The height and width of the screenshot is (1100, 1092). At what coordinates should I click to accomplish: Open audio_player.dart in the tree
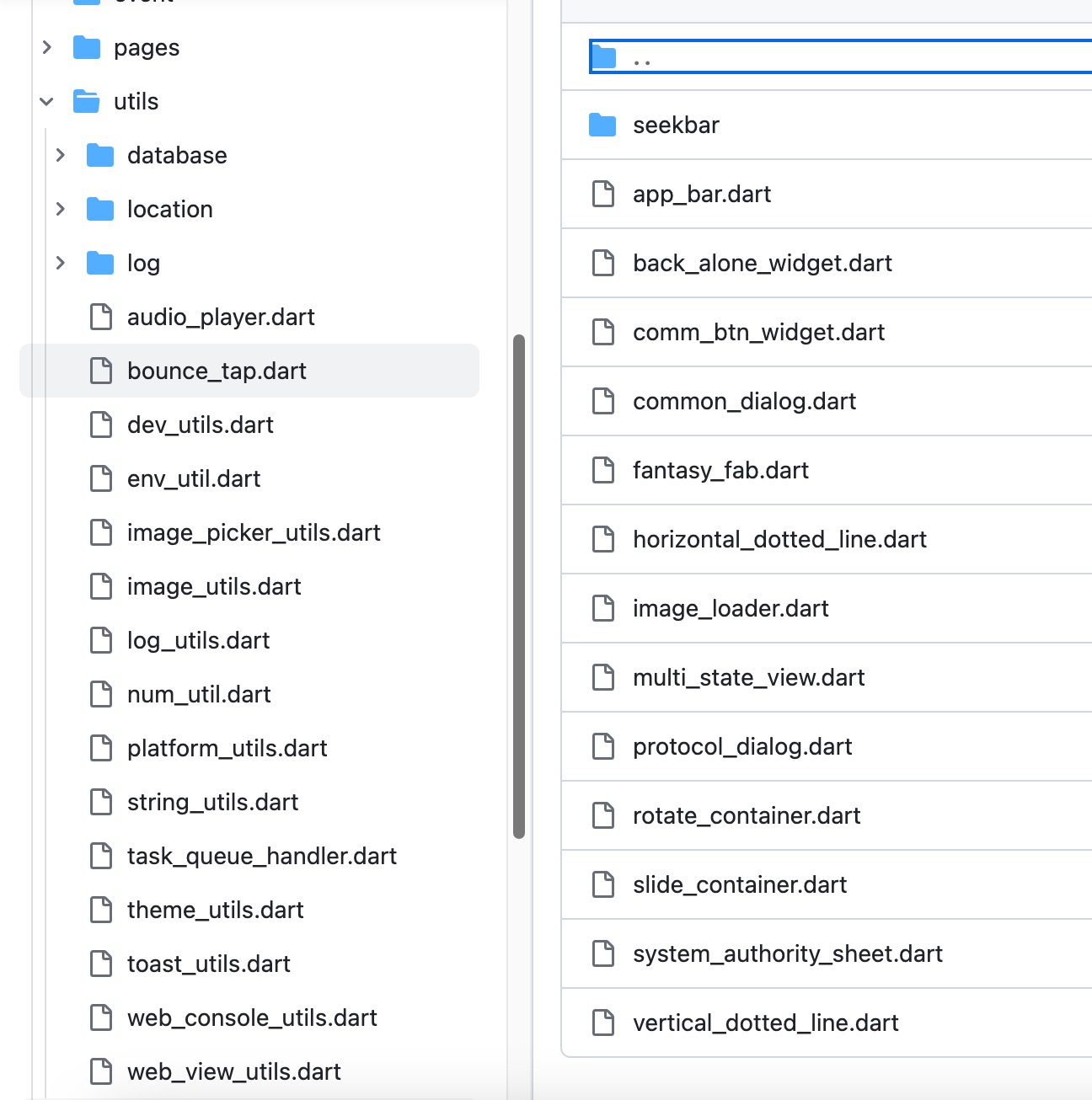click(x=221, y=318)
